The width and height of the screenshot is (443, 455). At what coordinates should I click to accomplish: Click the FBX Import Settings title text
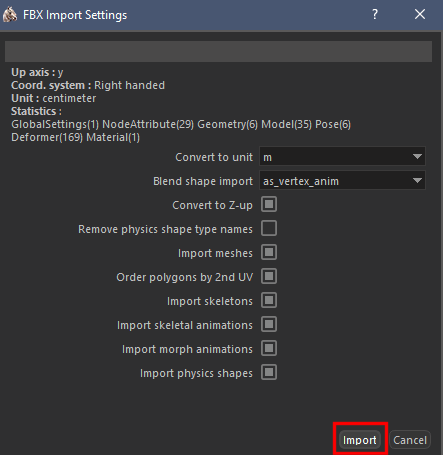click(75, 15)
